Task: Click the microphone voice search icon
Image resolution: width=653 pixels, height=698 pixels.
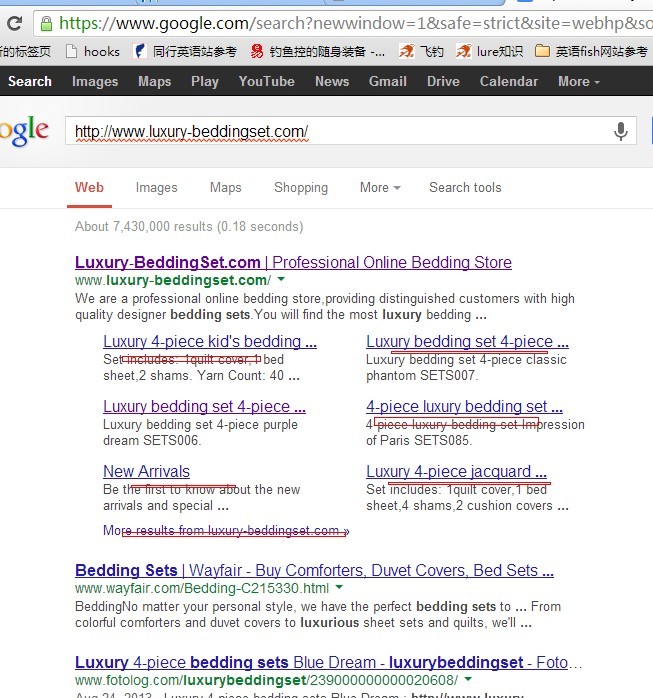Action: [x=621, y=131]
